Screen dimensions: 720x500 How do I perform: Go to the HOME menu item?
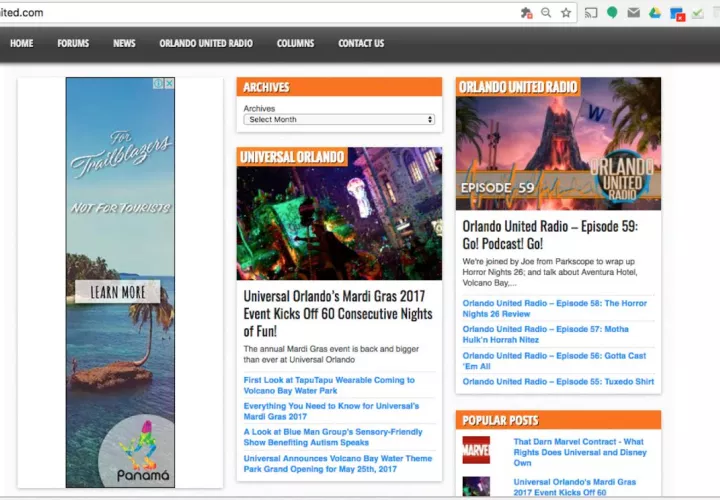22,43
